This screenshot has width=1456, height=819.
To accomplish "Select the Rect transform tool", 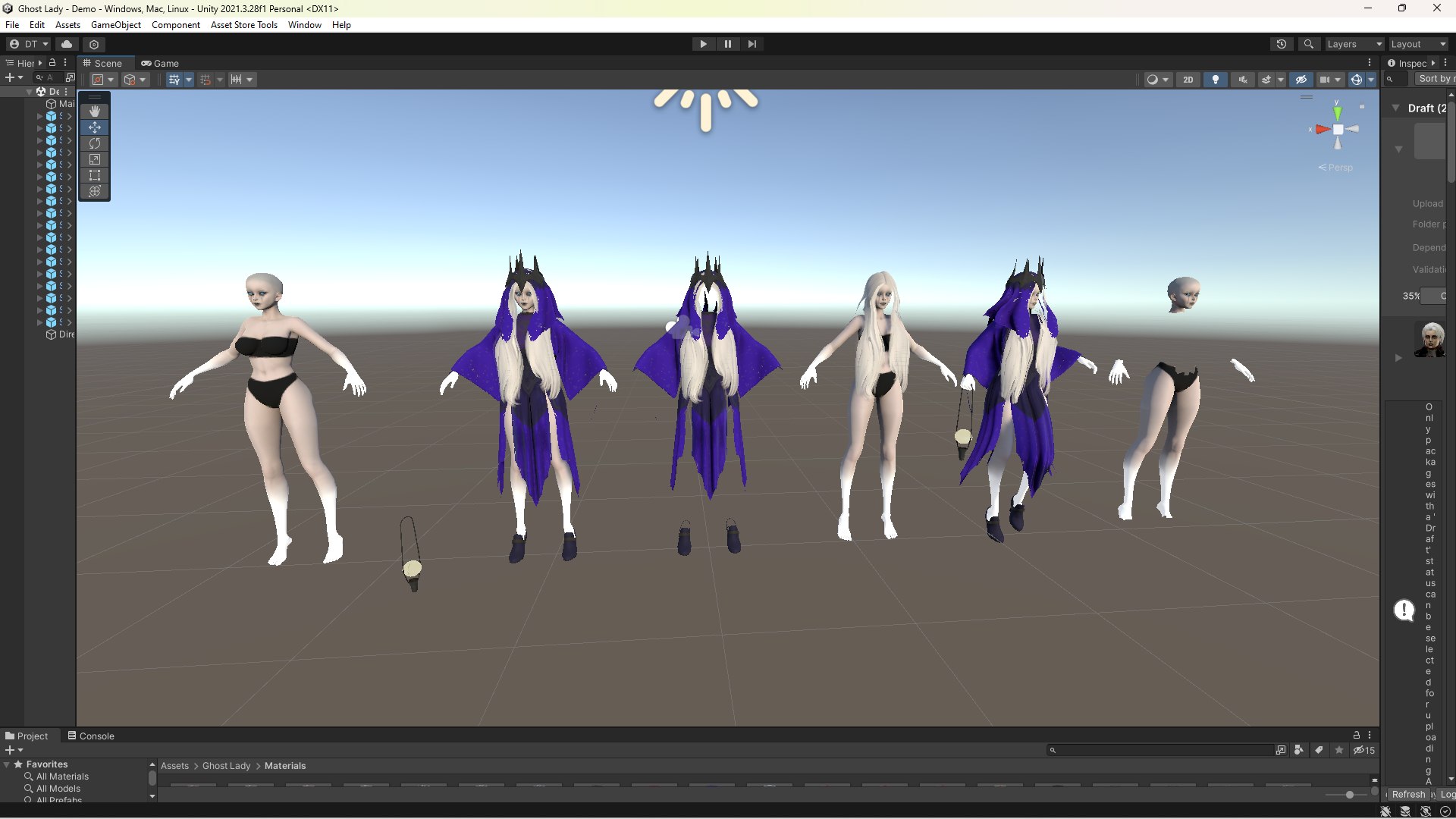I will coord(95,175).
